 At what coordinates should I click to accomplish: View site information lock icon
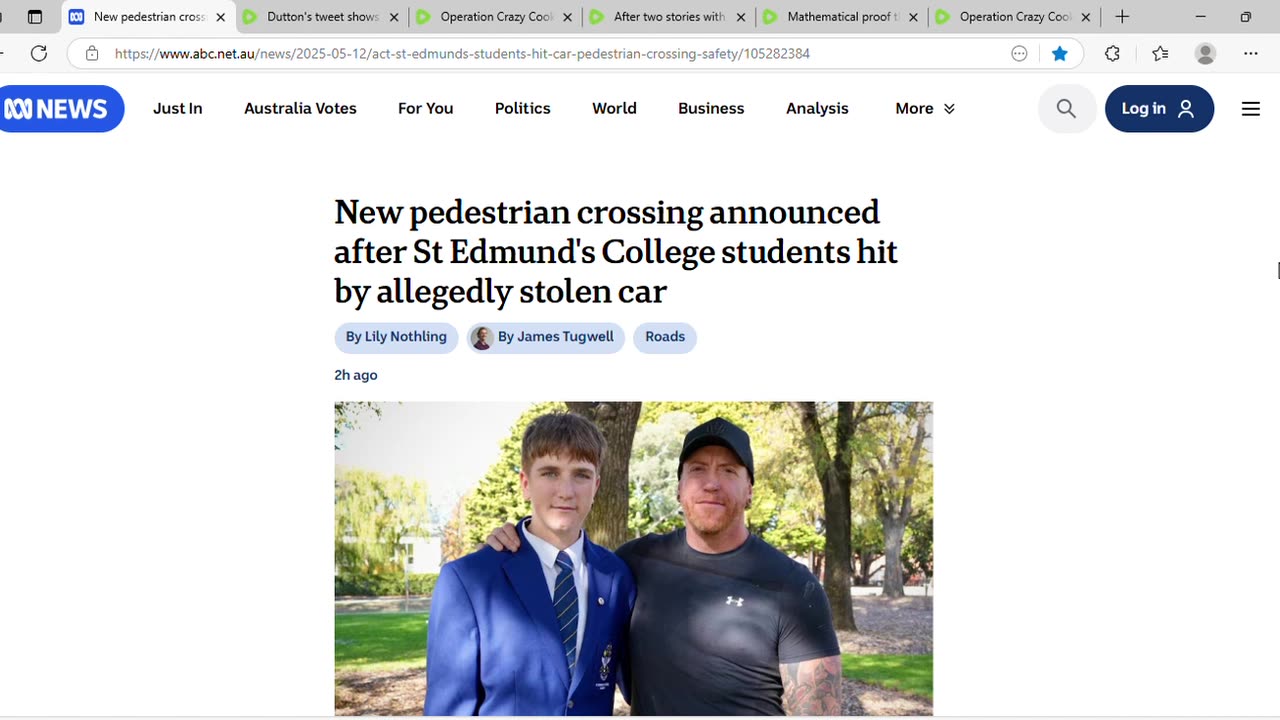(x=92, y=54)
